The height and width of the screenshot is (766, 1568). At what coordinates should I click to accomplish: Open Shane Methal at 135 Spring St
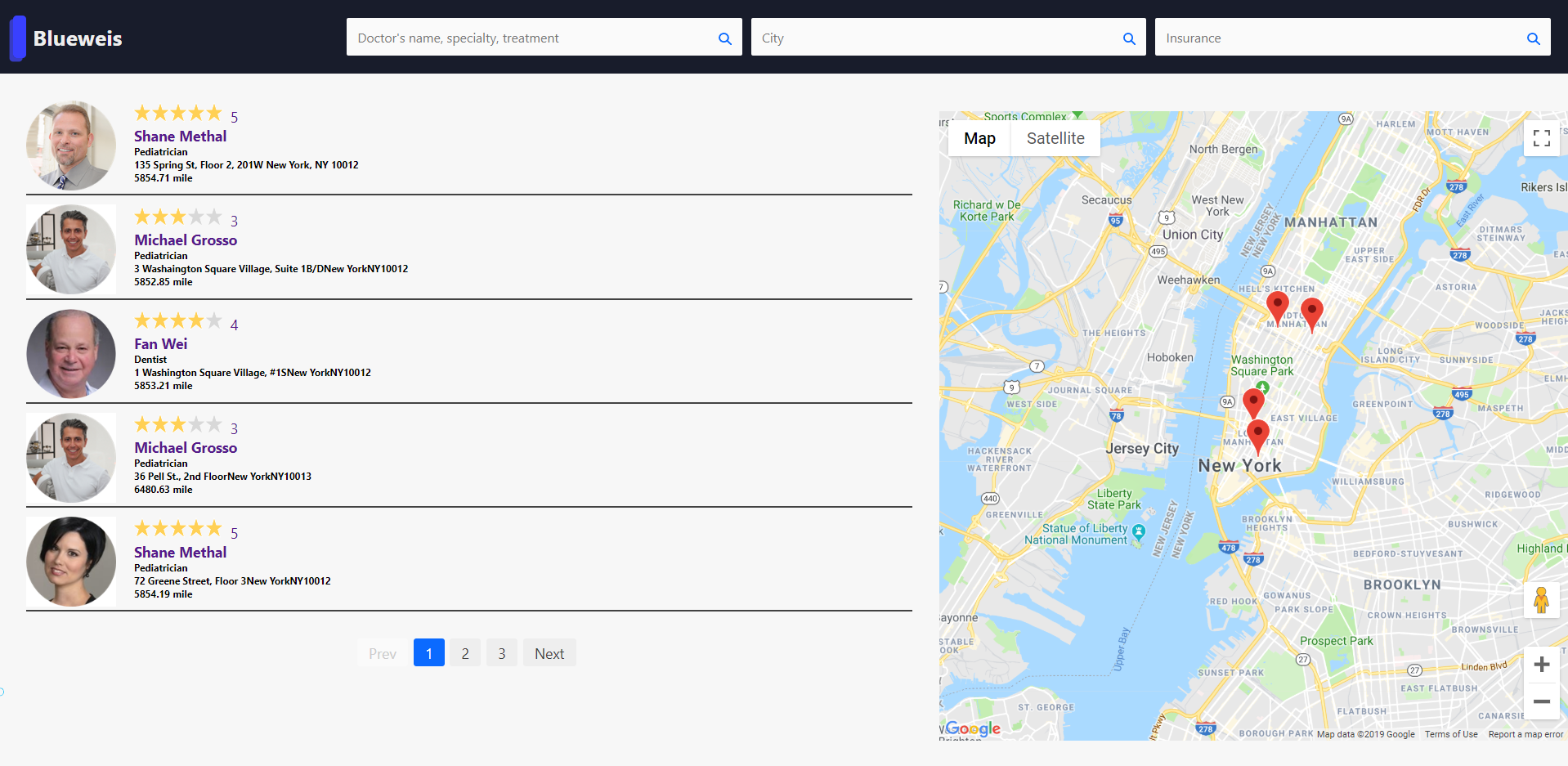point(180,137)
